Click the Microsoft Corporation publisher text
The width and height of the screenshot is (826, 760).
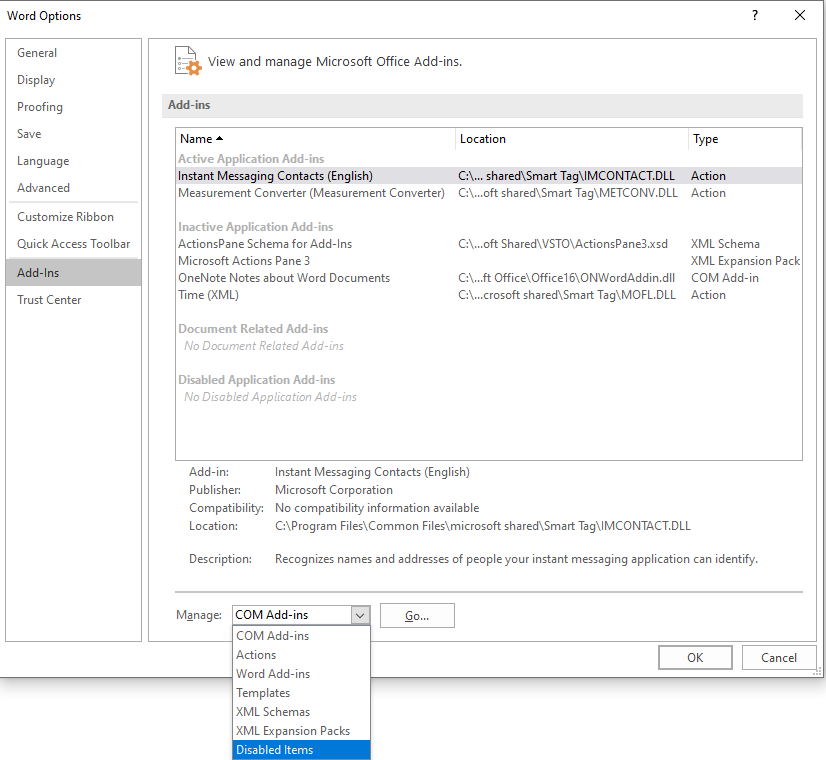(333, 490)
